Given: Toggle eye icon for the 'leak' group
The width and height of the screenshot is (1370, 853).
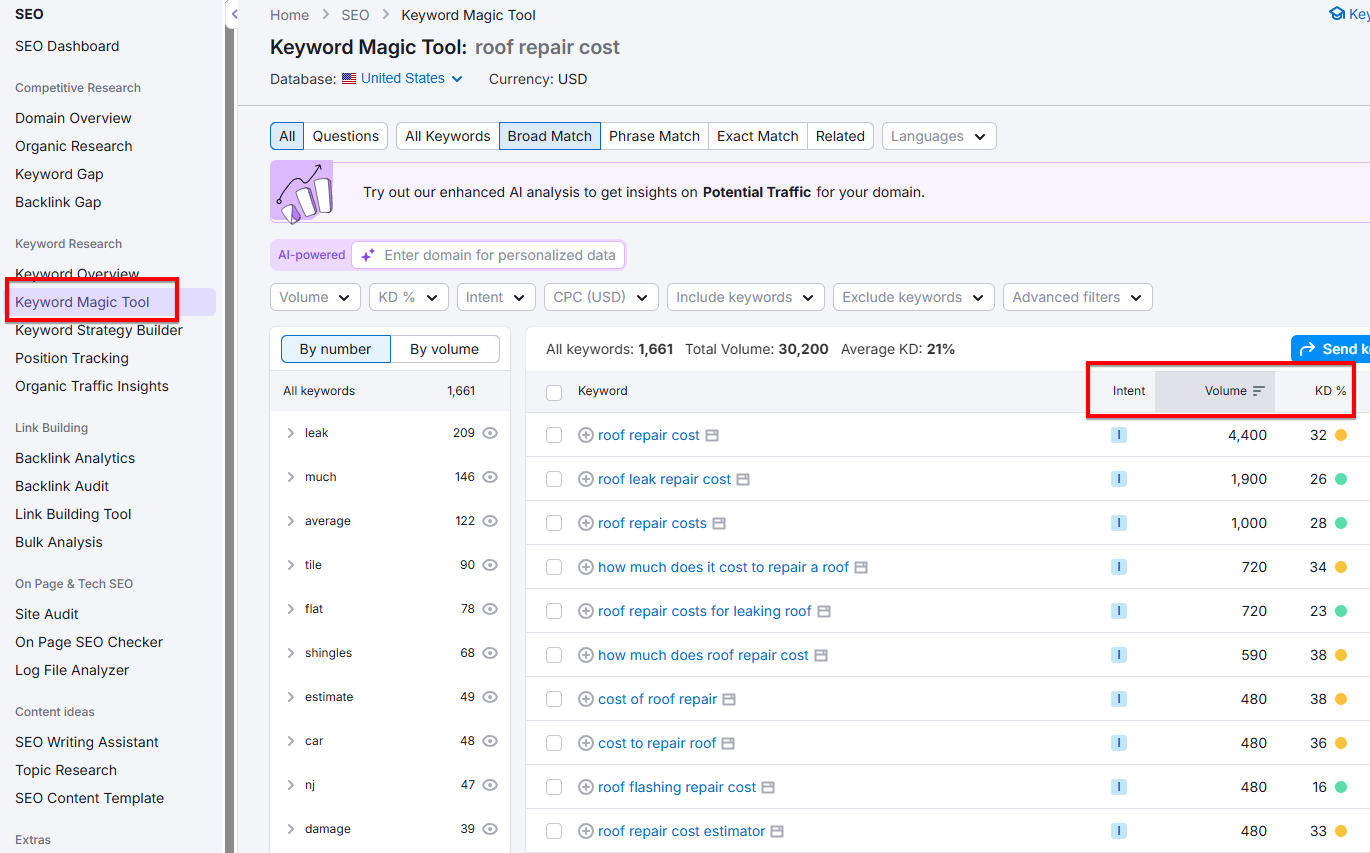Looking at the screenshot, I should click(x=490, y=433).
